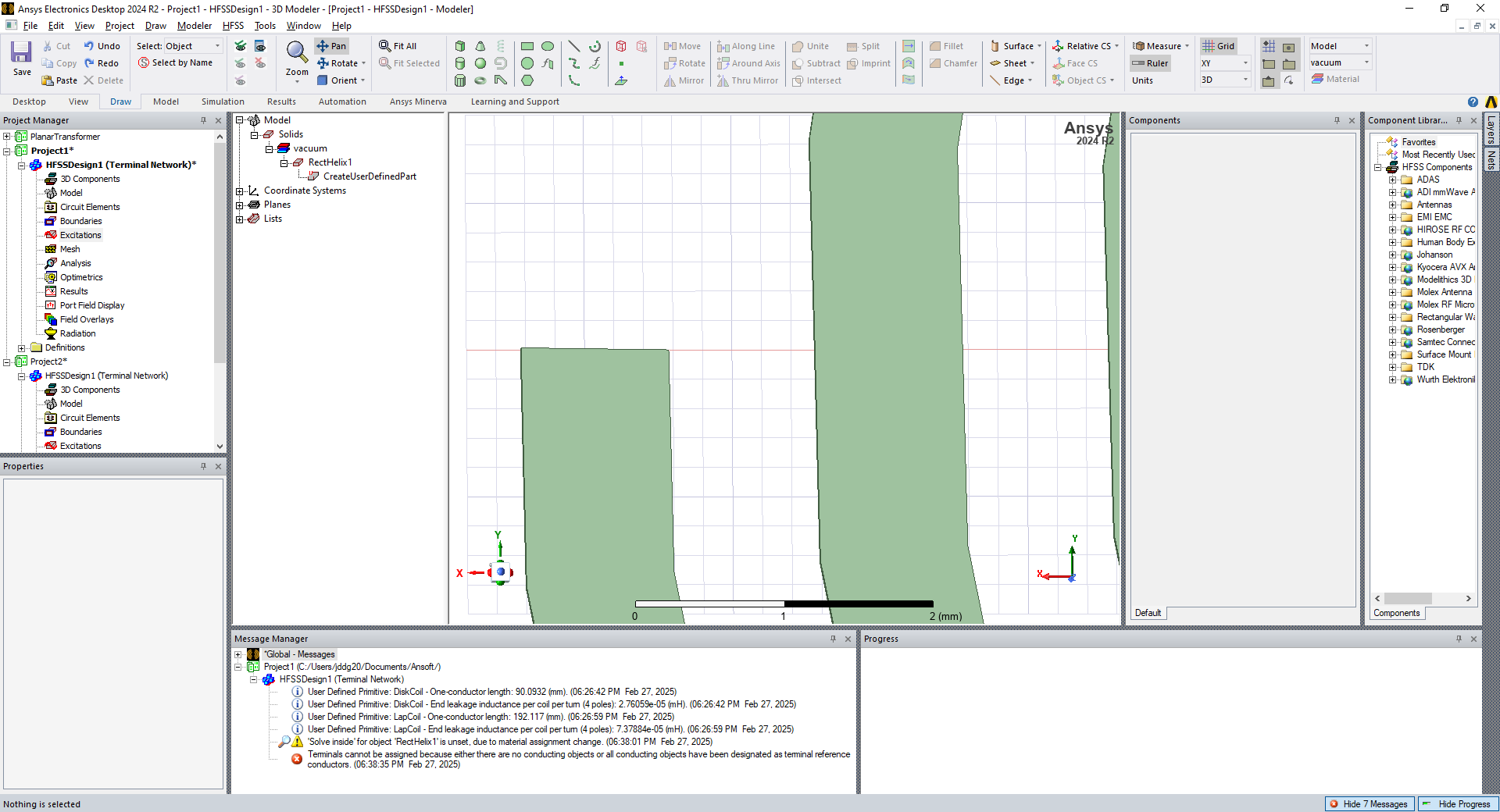Toggle the Pan mode button
The height and width of the screenshot is (812, 1500).
click(331, 46)
